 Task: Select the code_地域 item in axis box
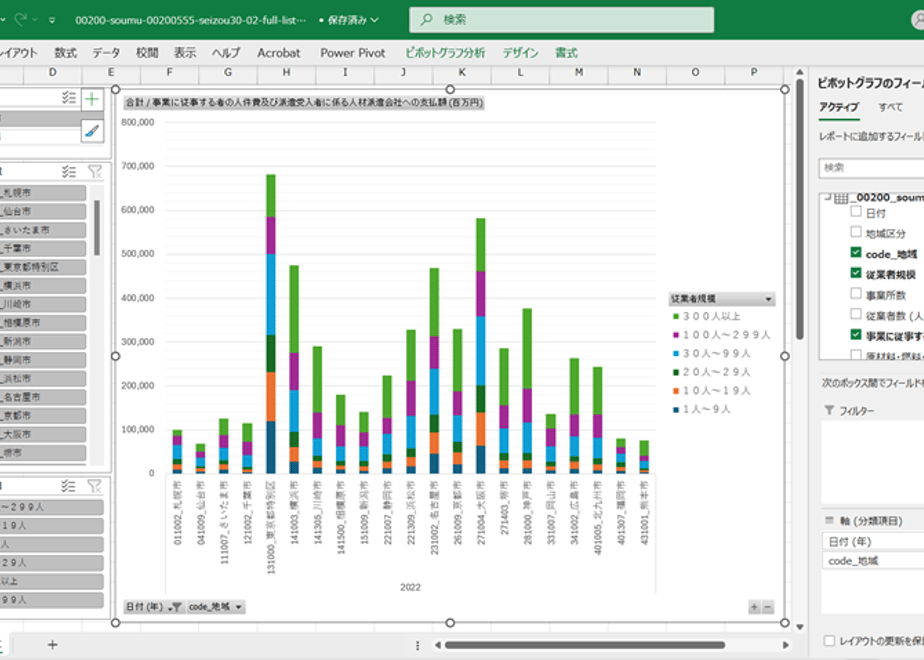click(x=873, y=560)
